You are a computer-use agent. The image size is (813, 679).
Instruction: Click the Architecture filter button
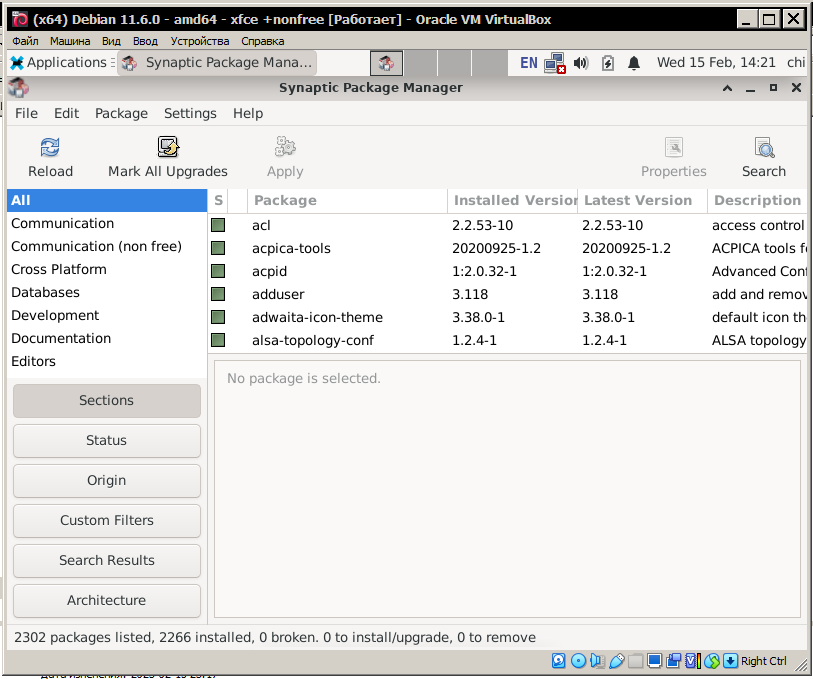[107, 600]
